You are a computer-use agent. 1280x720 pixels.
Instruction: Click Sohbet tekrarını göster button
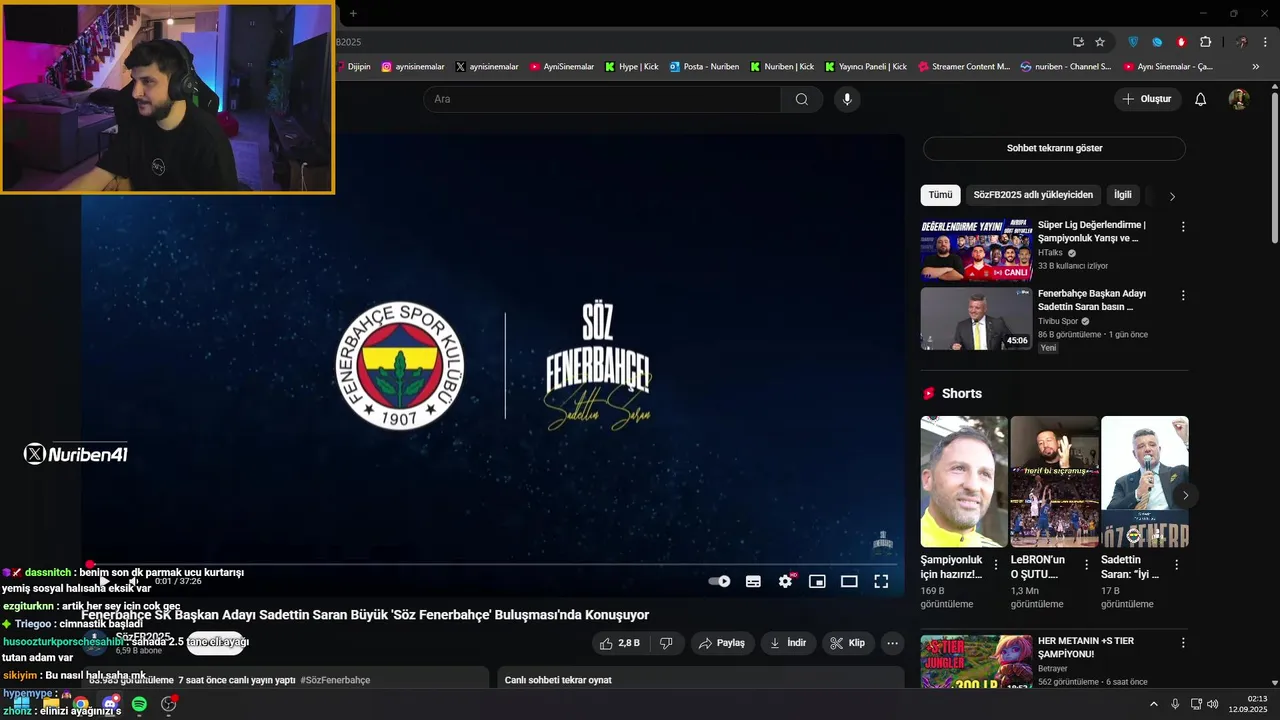click(x=1054, y=148)
